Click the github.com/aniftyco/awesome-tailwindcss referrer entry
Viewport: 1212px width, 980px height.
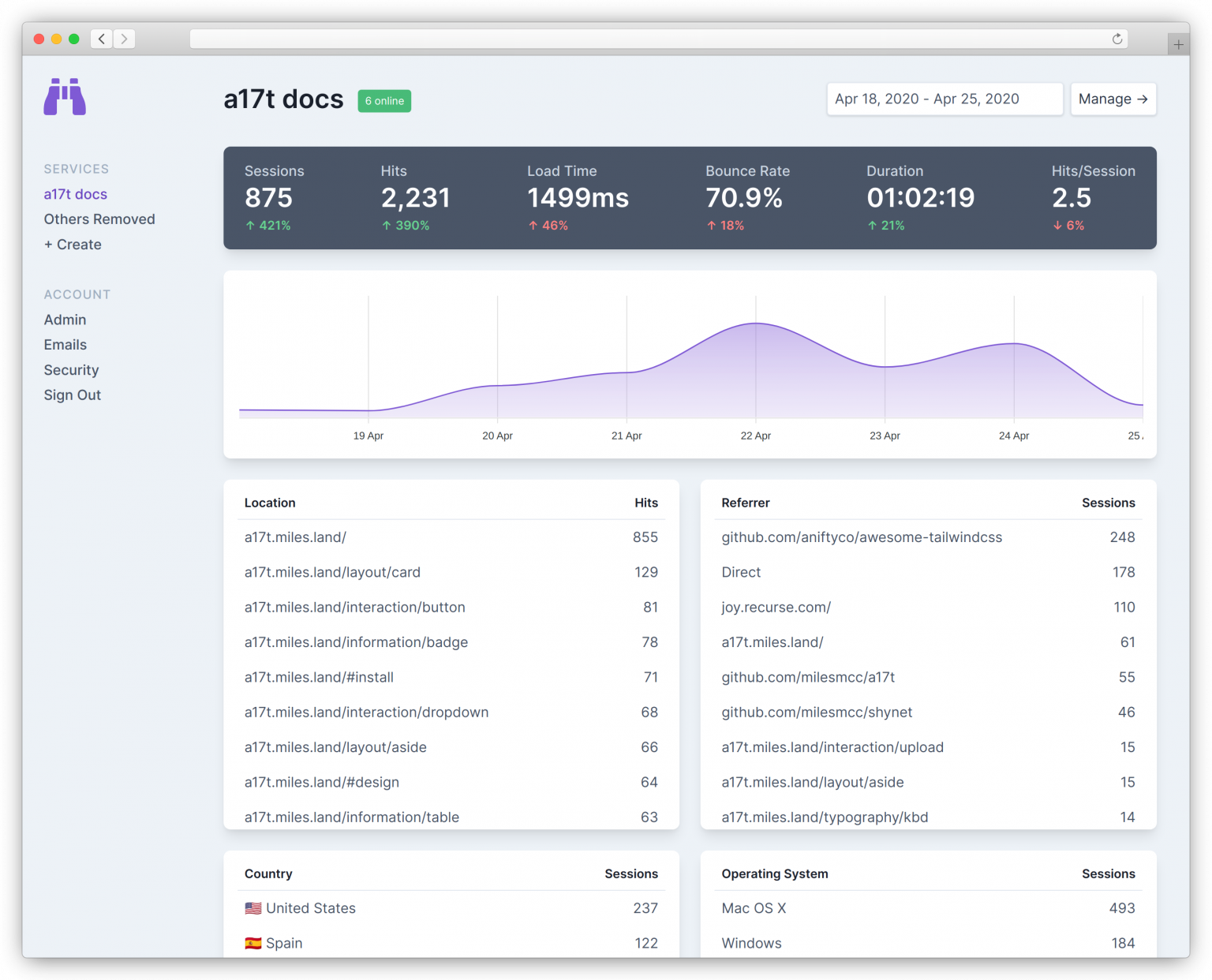tap(862, 537)
